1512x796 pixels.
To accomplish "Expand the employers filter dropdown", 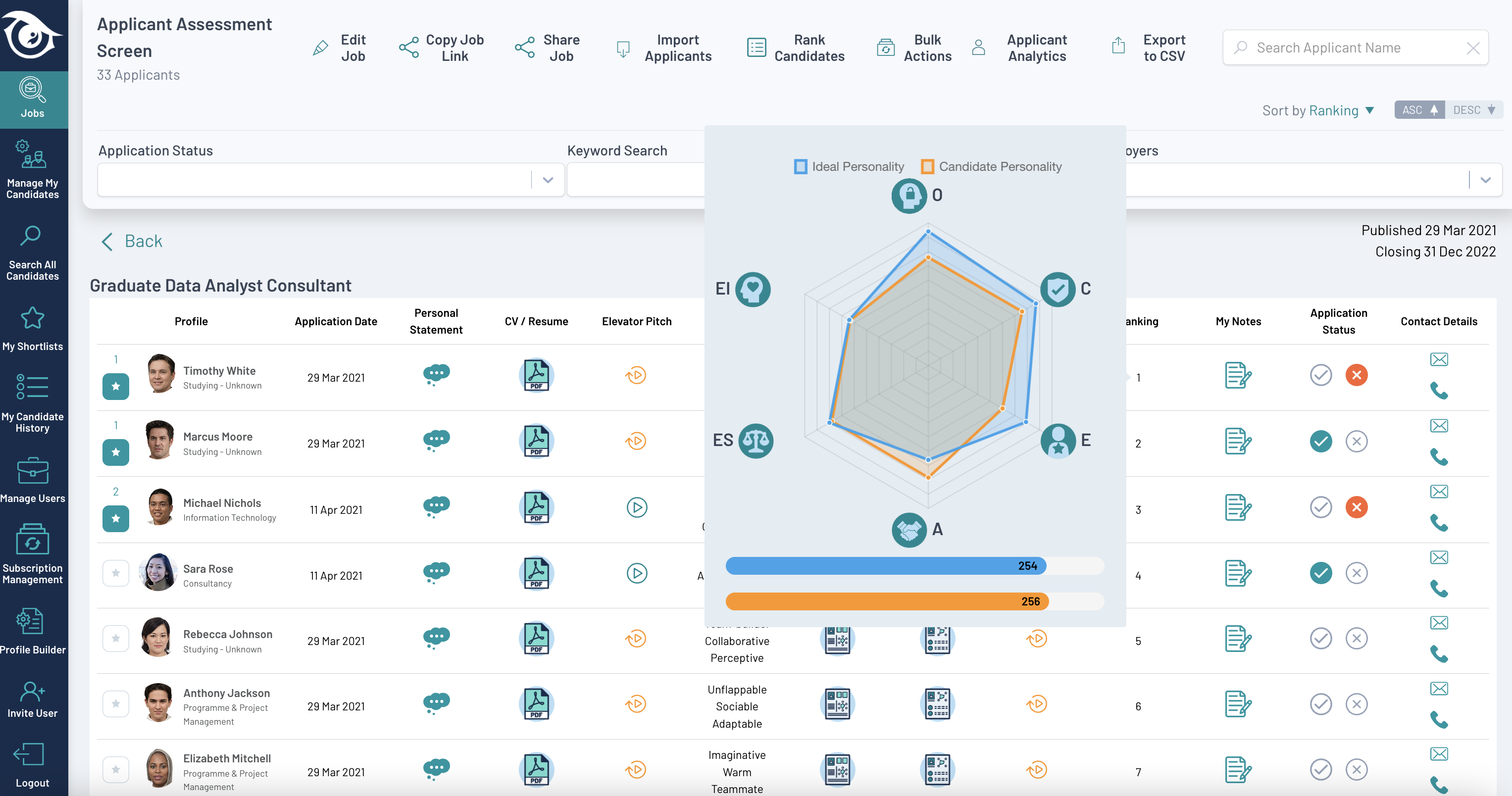I will pos(1486,179).
